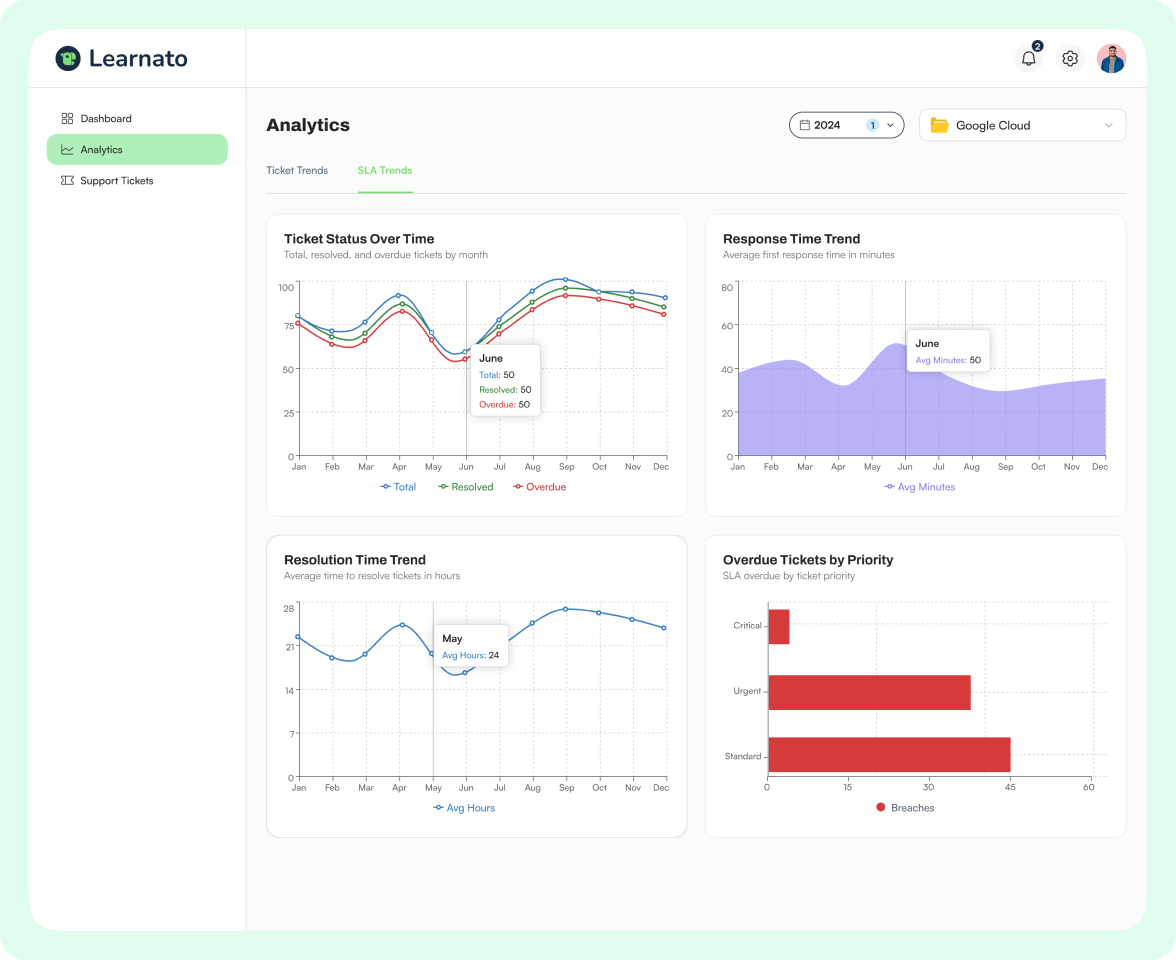The image size is (1176, 960).
Task: Toggle the Breaches legend item
Action: (x=905, y=808)
